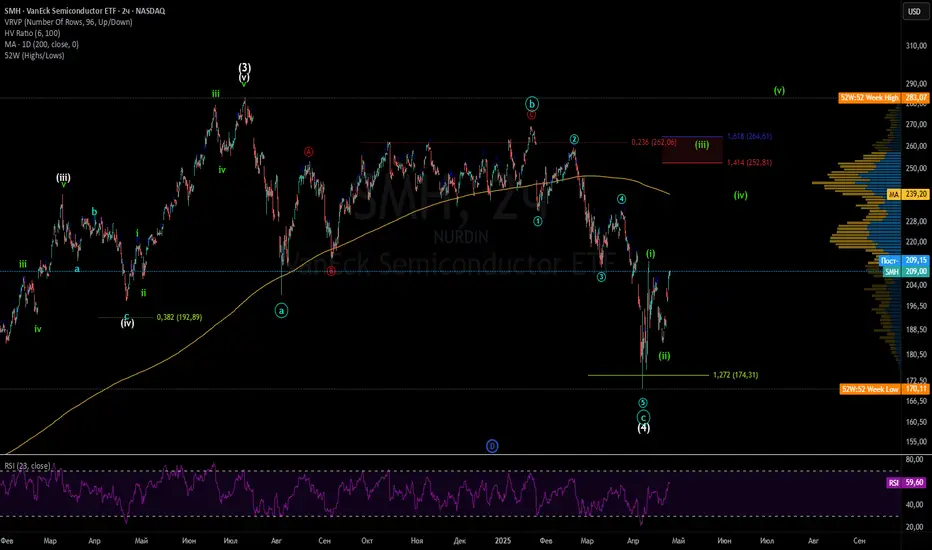Select the green ii wave label

click(143, 293)
